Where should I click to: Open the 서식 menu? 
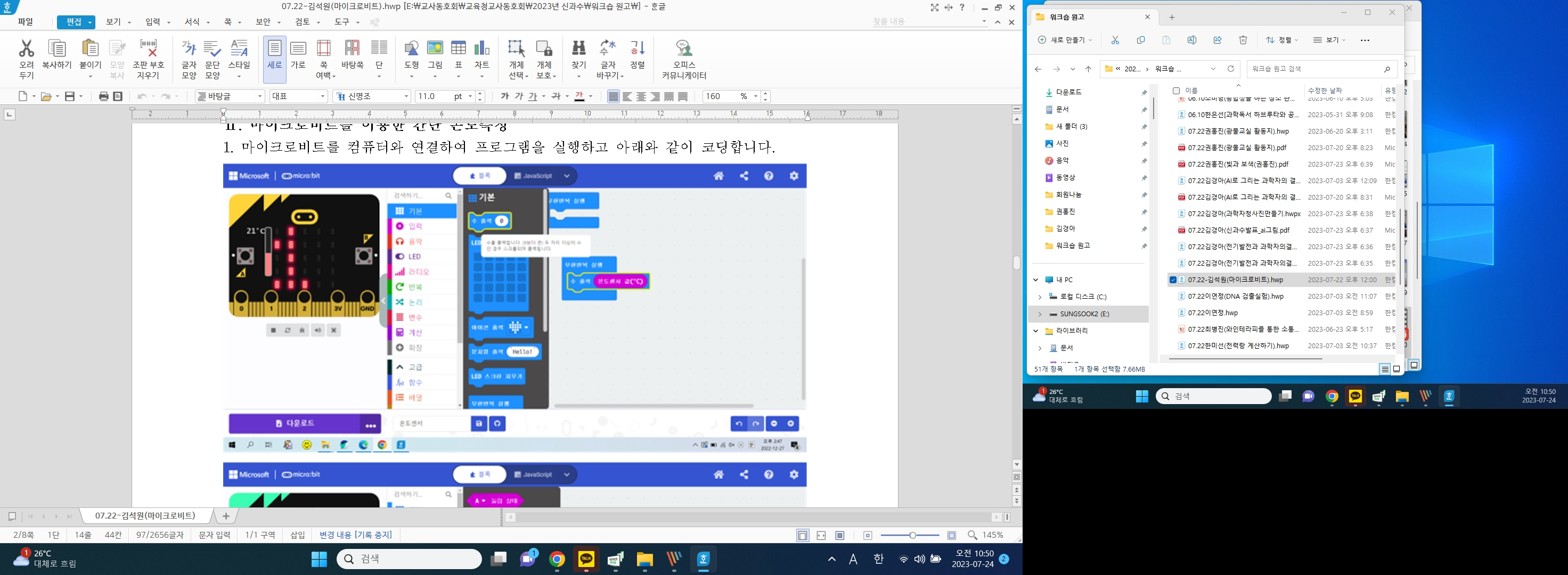192,22
